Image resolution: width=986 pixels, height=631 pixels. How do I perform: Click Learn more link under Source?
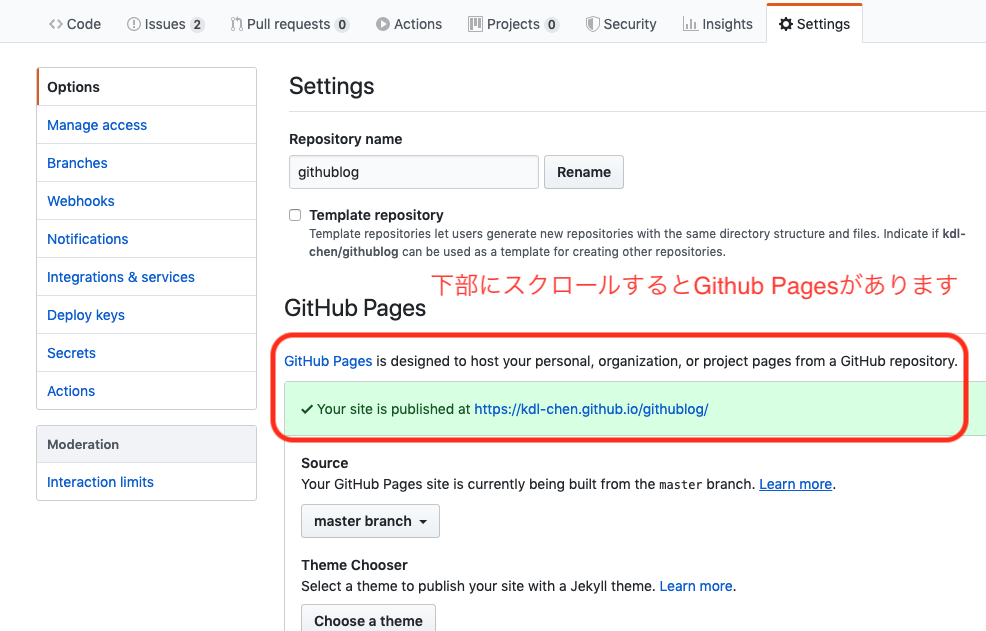[795, 484]
